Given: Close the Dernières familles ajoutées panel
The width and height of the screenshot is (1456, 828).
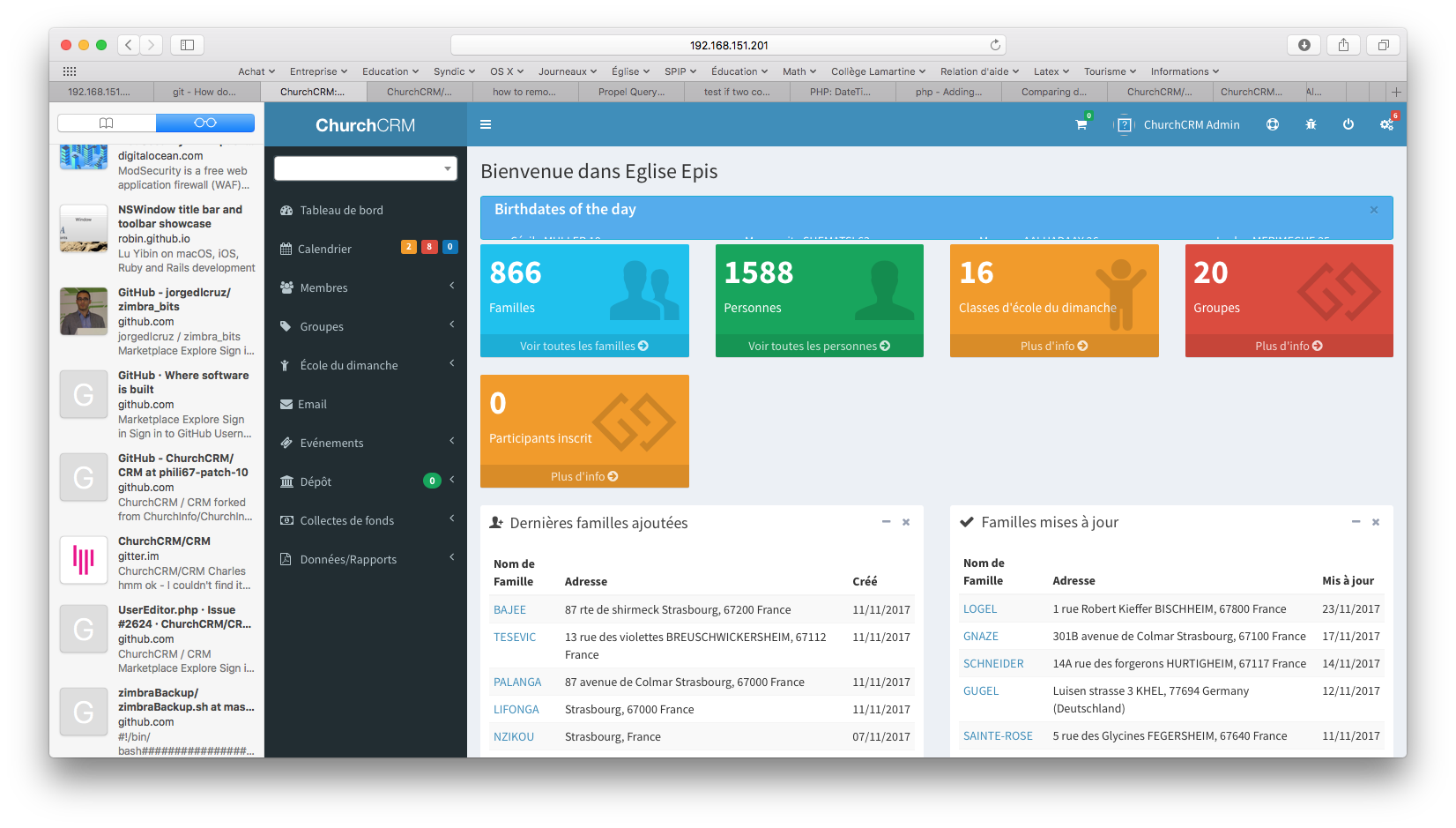Looking at the screenshot, I should pyautogui.click(x=905, y=522).
